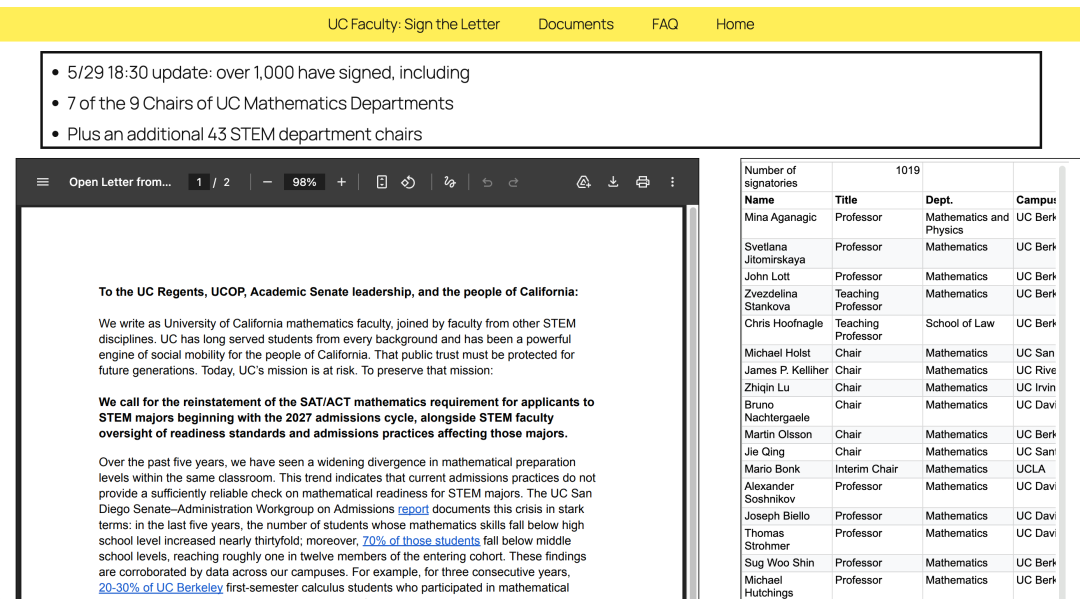
Task: Click the fit to page icon
Action: pyautogui.click(x=382, y=182)
